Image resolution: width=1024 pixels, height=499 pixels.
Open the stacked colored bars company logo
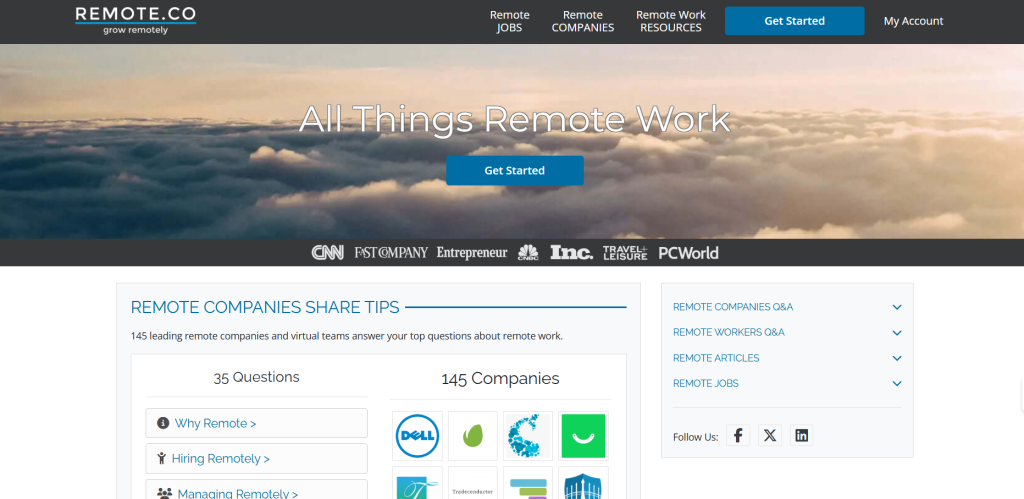click(x=528, y=483)
